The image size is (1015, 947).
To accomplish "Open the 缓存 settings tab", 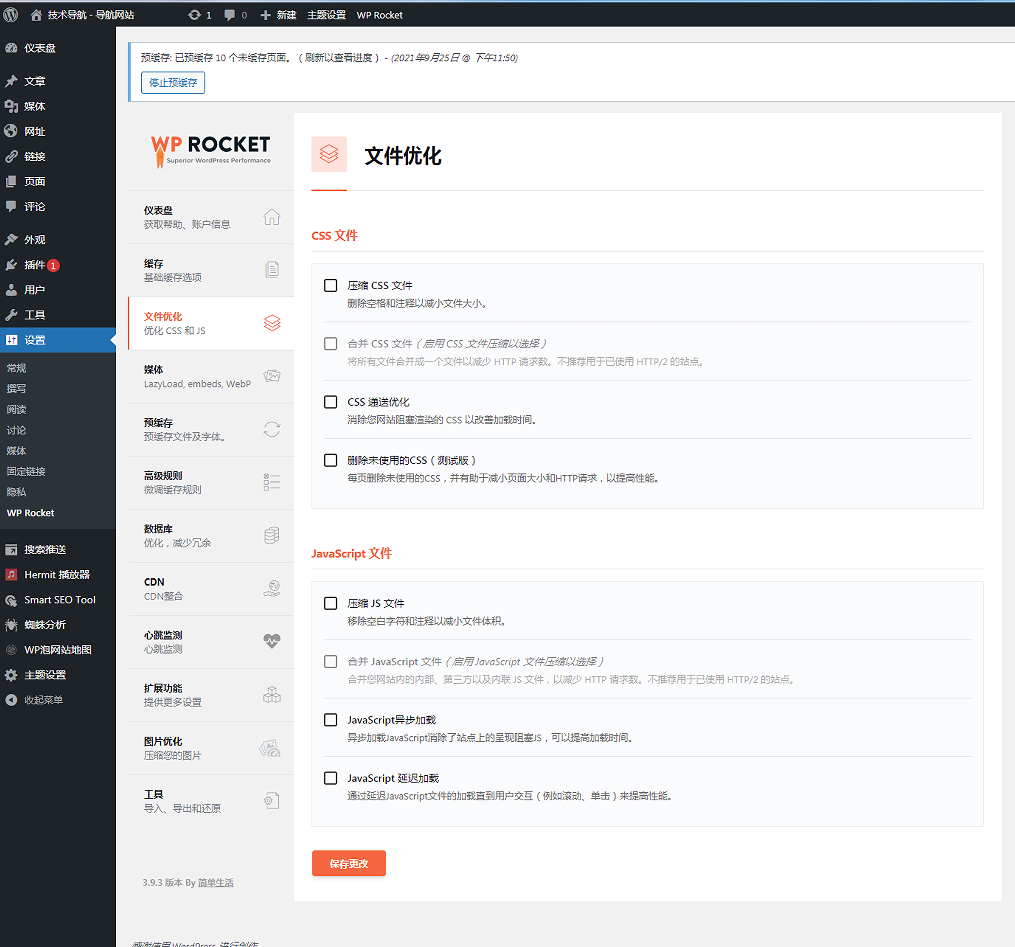I will click(x=200, y=270).
